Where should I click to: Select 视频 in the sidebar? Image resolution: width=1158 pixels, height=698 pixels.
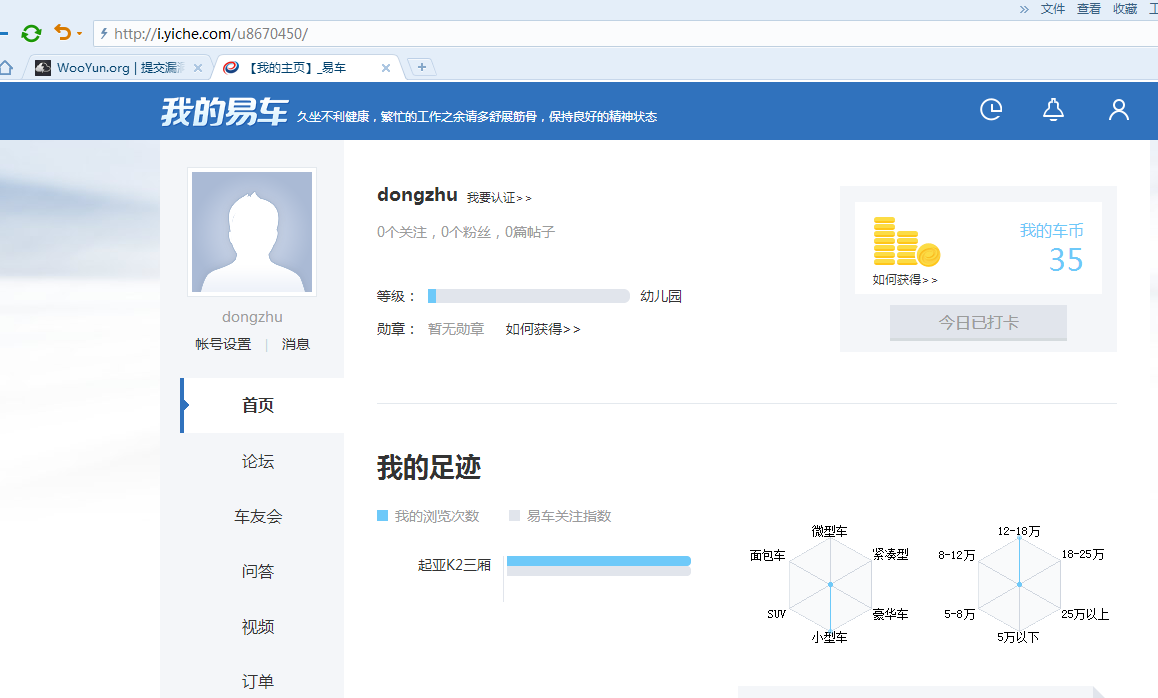258,627
